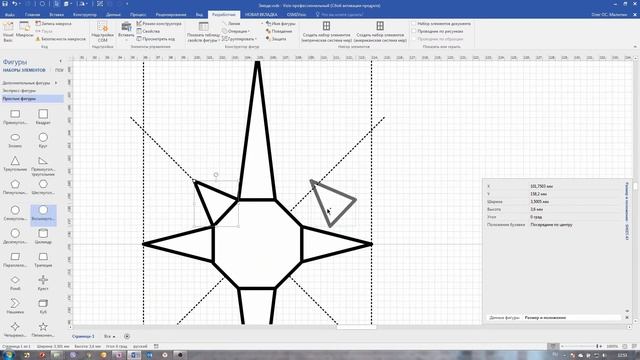Open the Операции dropdown

(236, 31)
